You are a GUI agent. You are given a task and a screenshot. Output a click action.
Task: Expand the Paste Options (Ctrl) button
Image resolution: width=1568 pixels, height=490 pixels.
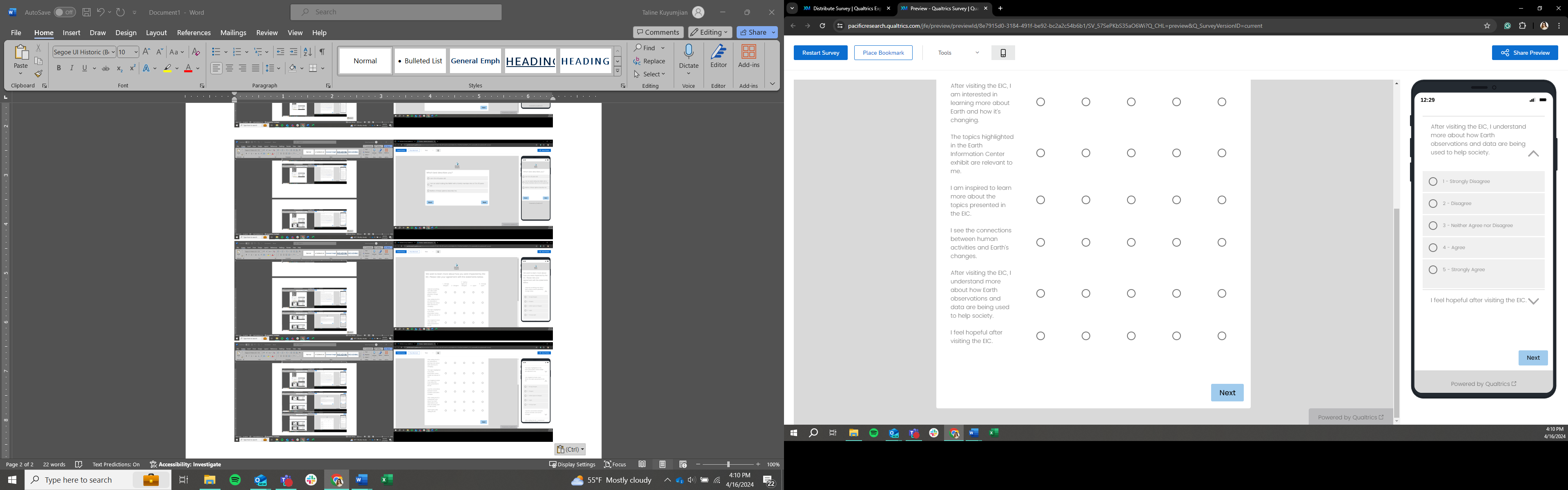[570, 449]
